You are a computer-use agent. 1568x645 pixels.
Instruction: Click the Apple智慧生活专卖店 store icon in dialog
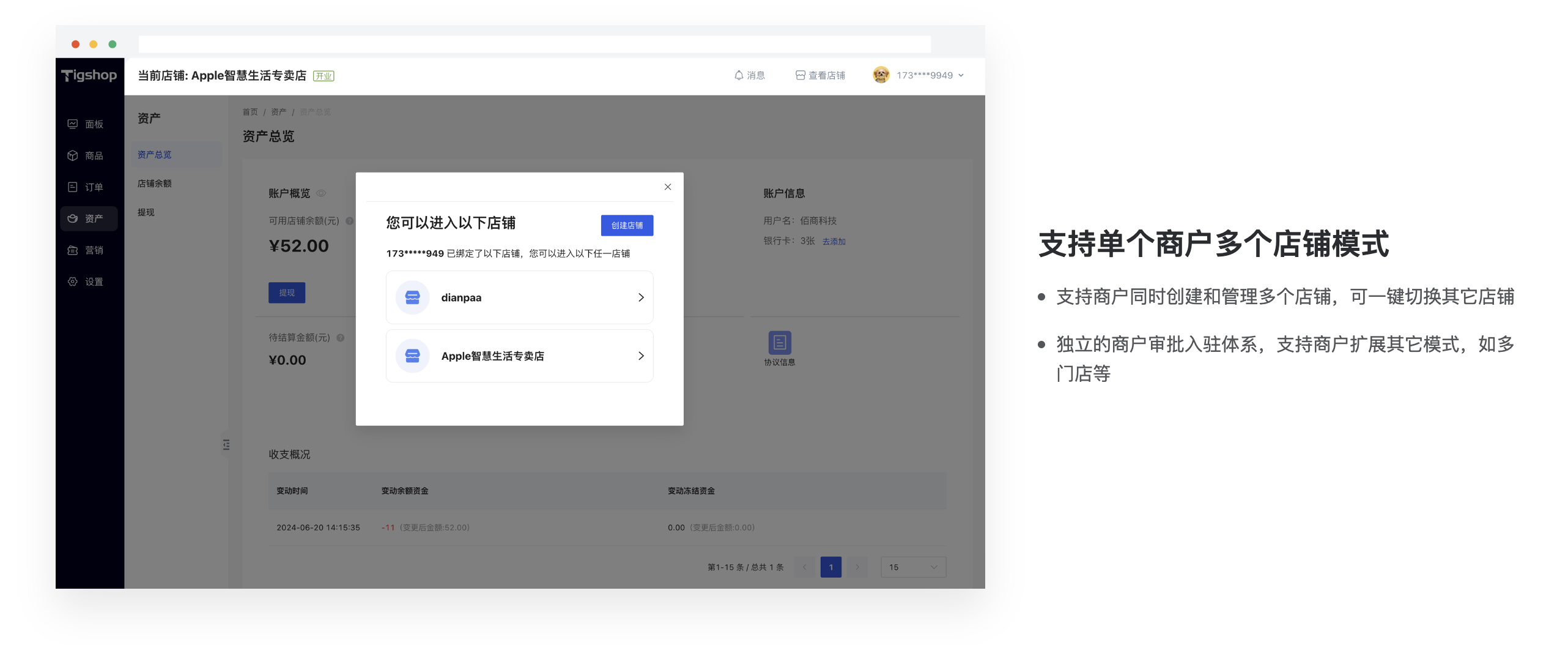pos(413,356)
